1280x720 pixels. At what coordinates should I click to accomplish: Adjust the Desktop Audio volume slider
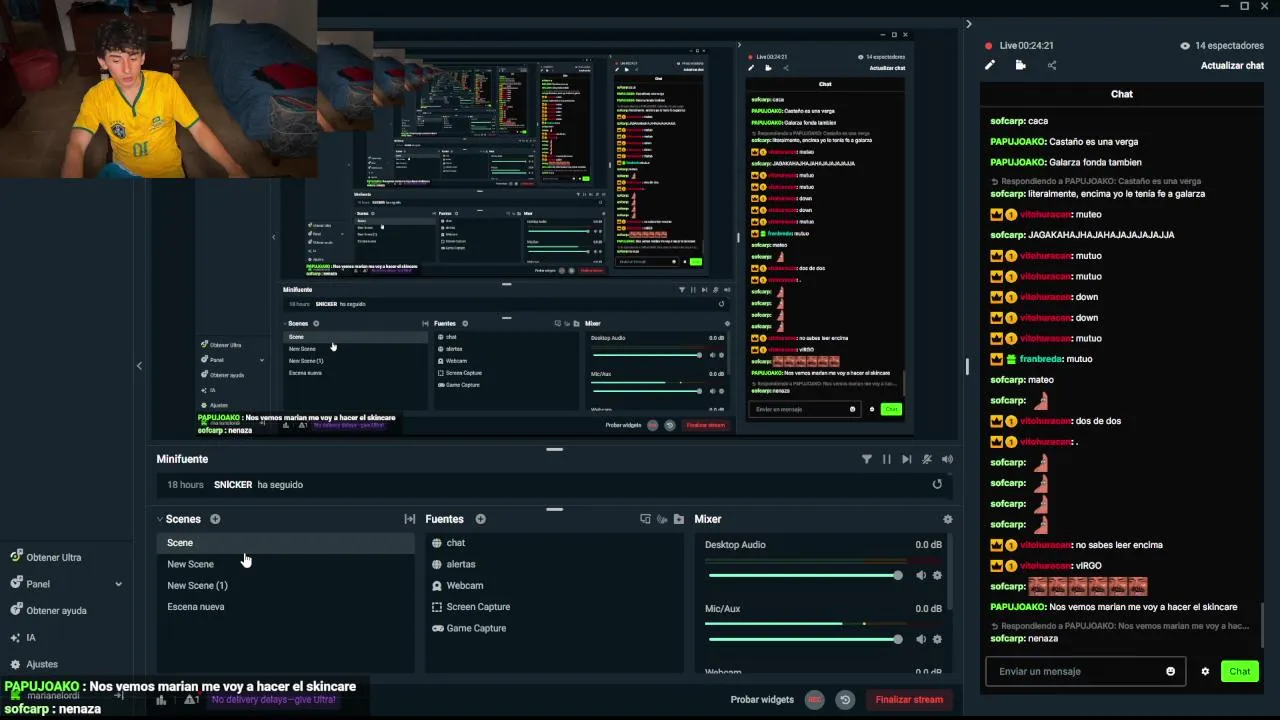coord(805,575)
